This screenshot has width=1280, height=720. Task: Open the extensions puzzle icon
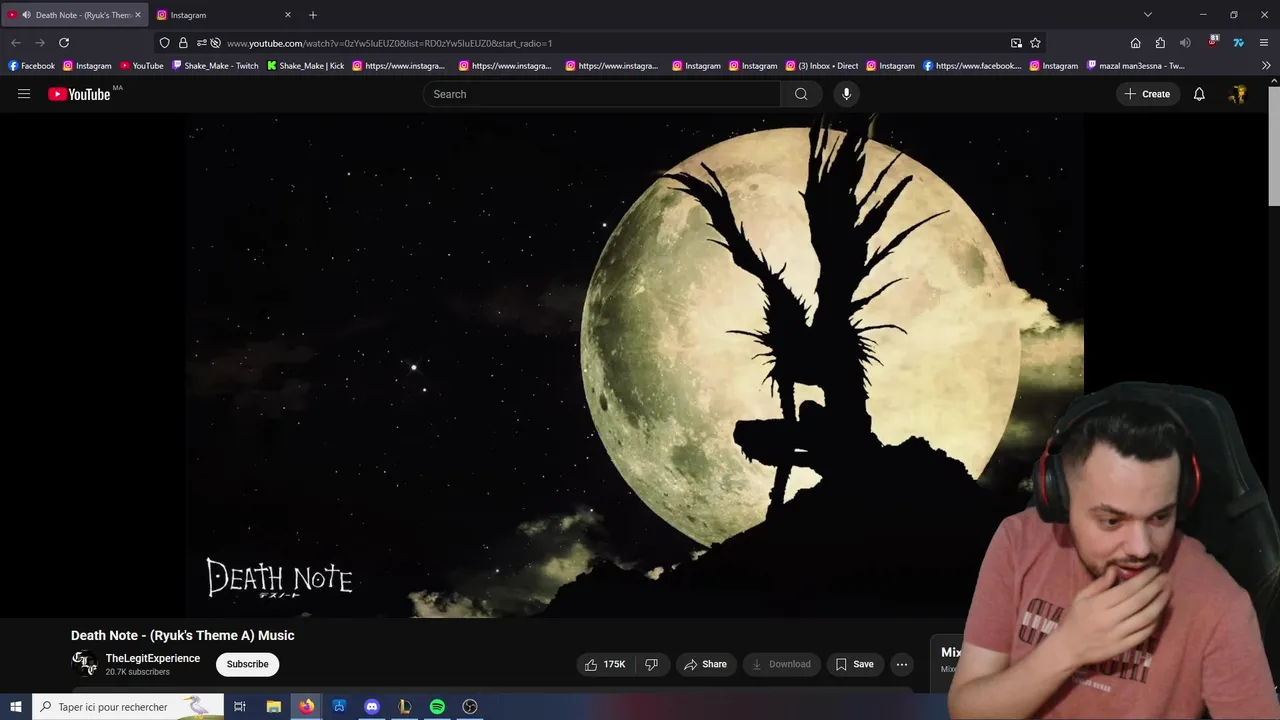pos(1160,43)
